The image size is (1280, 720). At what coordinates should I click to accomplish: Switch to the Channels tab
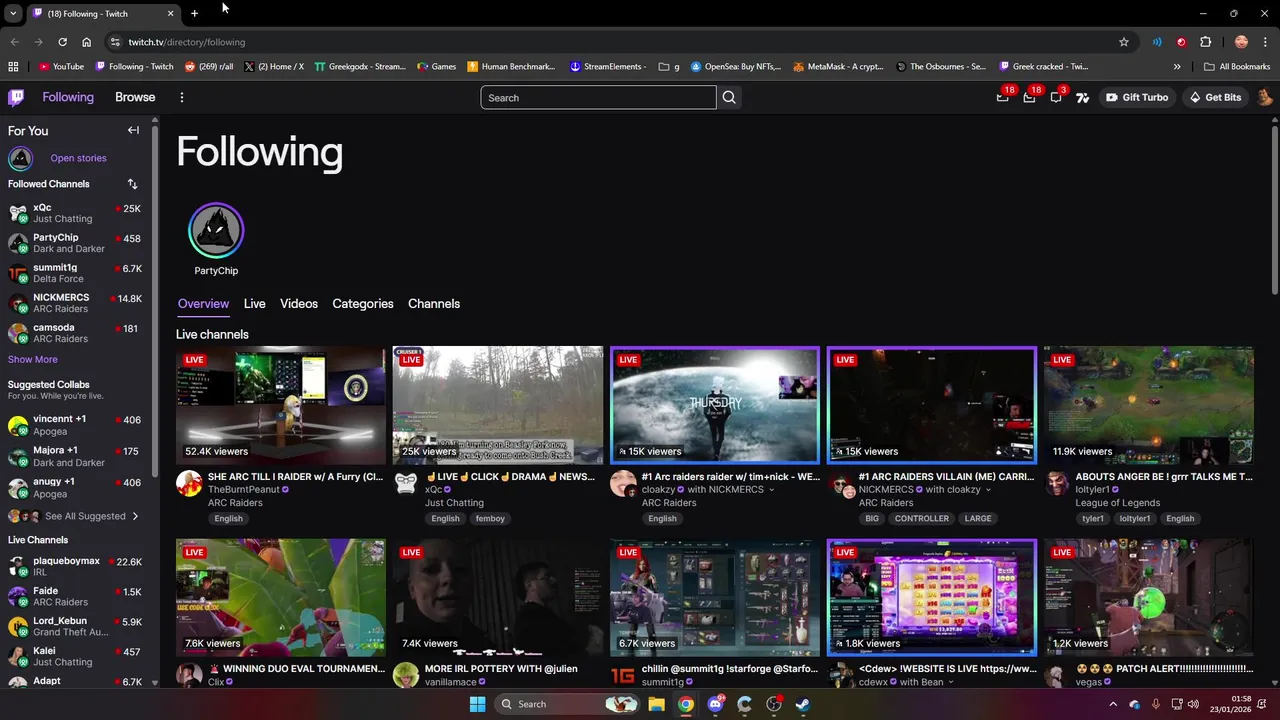[x=434, y=304]
